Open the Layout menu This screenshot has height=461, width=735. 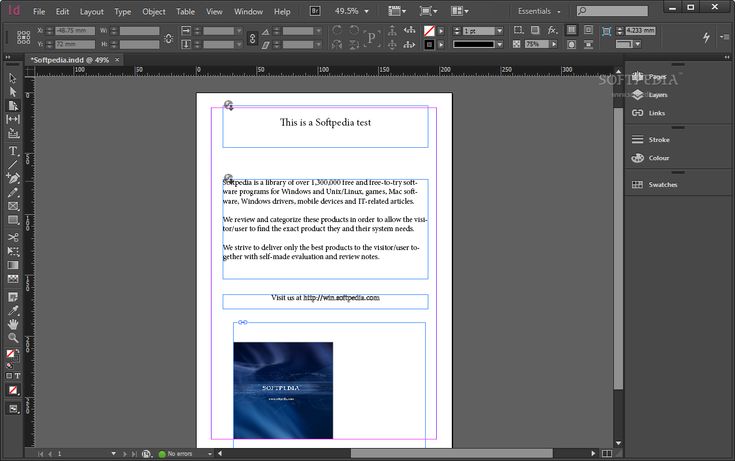[91, 11]
